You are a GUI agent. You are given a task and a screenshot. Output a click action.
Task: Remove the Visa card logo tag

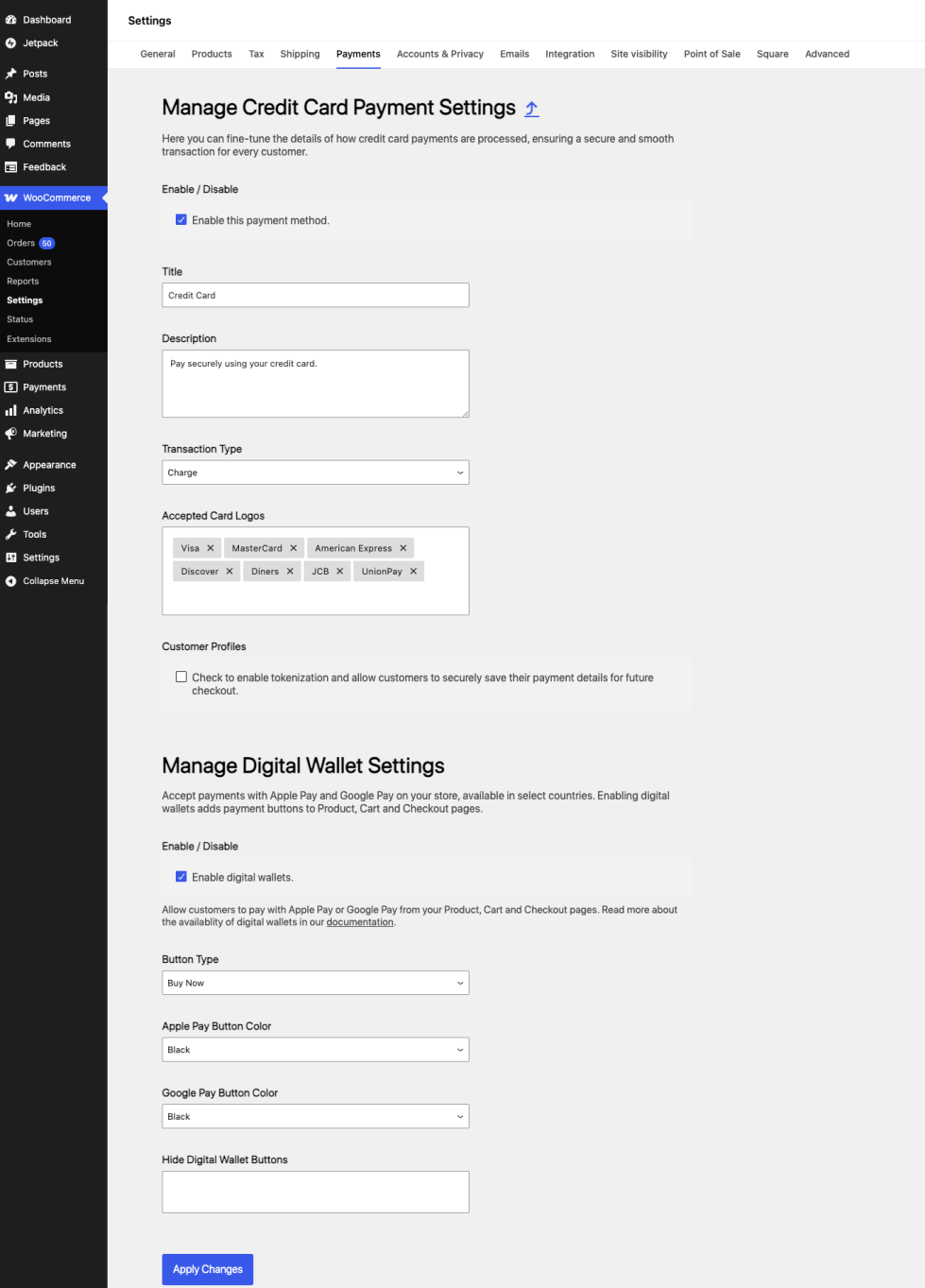pyautogui.click(x=211, y=548)
